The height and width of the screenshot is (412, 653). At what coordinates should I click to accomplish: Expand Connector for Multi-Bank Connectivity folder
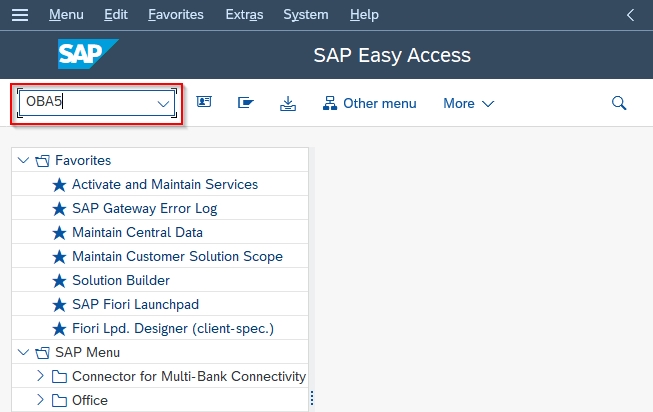click(x=40, y=376)
